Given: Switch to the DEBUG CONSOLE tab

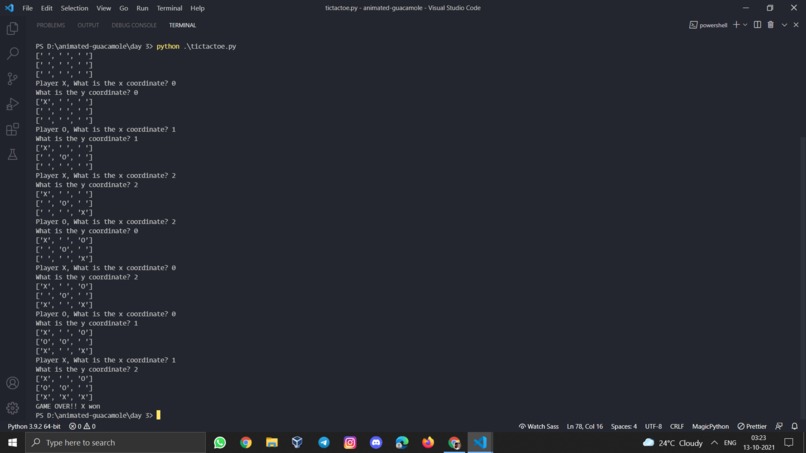Looking at the screenshot, I should (134, 25).
